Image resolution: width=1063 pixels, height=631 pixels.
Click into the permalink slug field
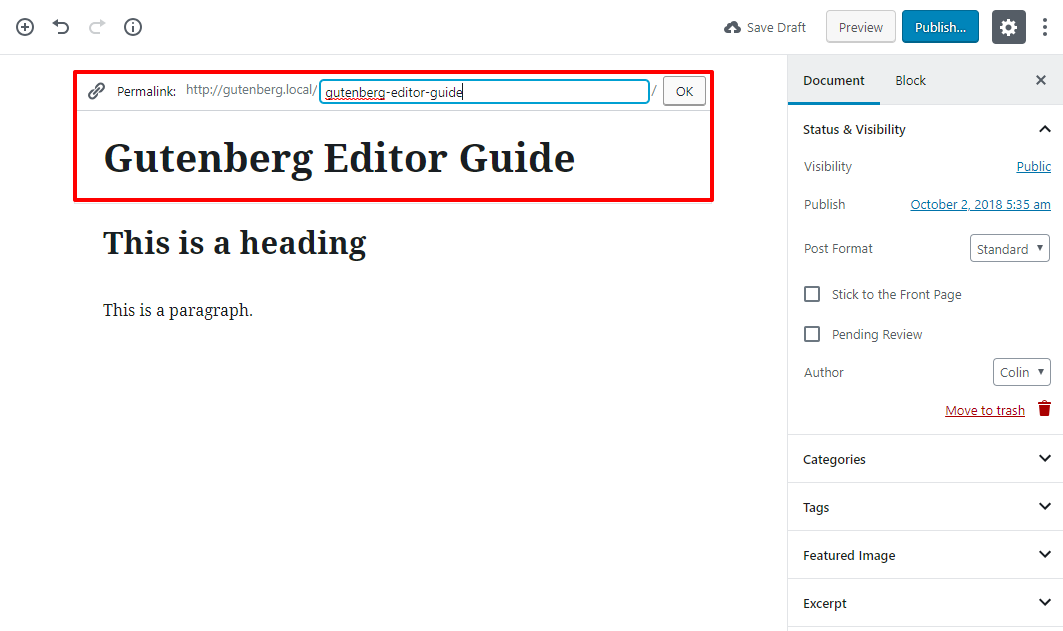[x=484, y=91]
